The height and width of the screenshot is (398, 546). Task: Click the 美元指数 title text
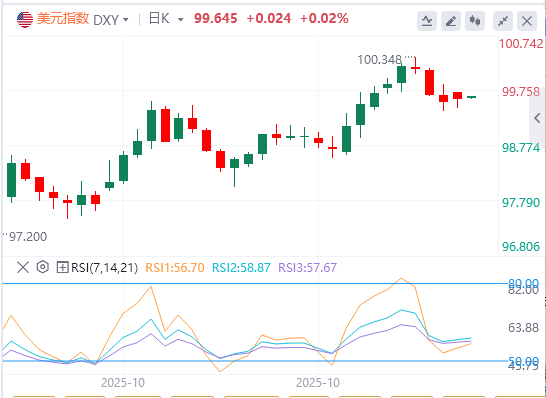[63, 19]
